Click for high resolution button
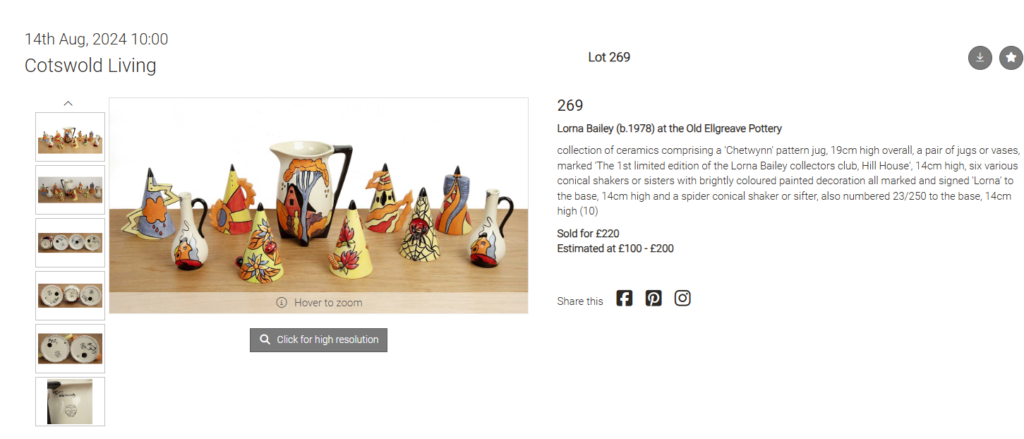 319,340
